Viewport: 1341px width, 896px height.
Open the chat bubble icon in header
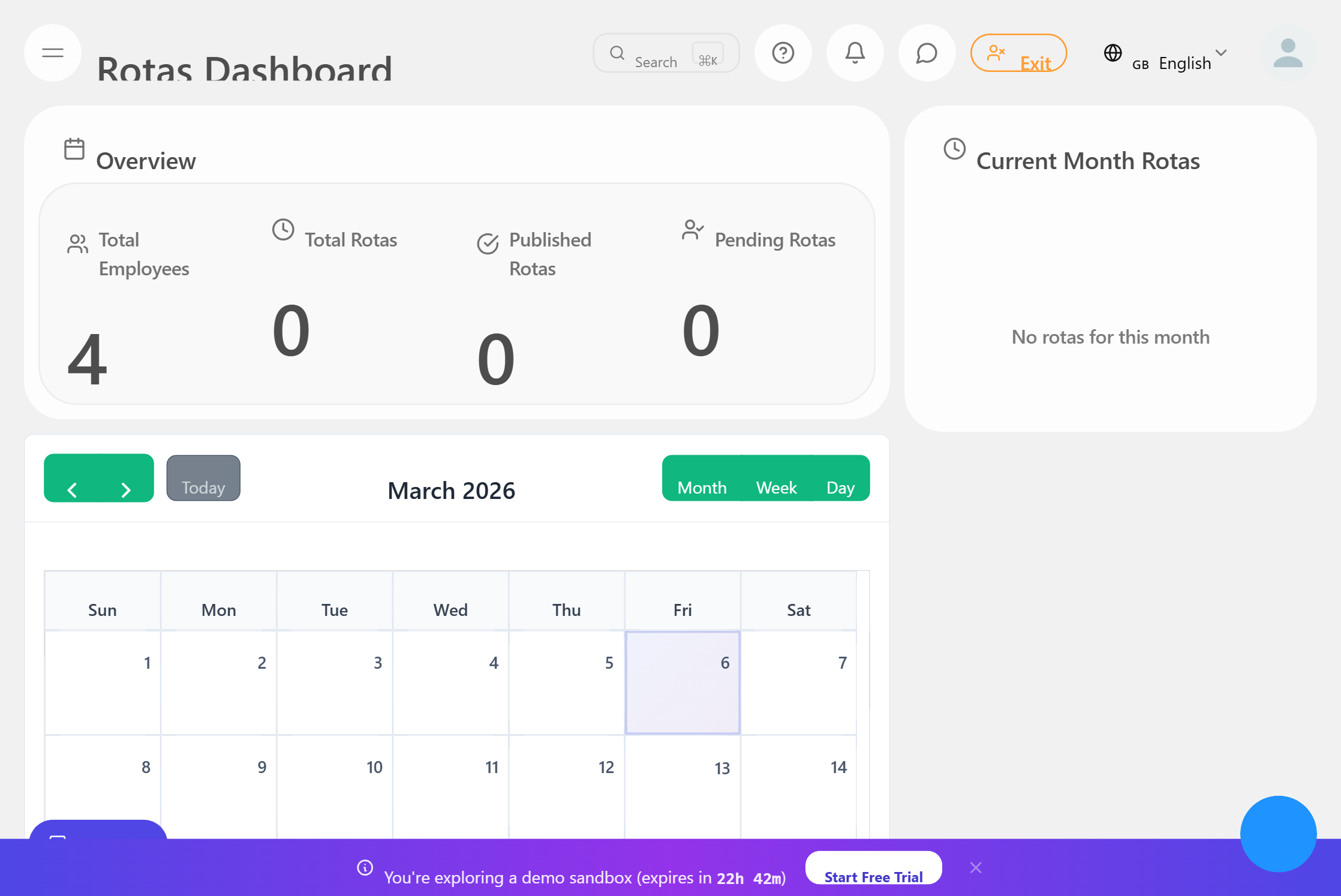(927, 53)
